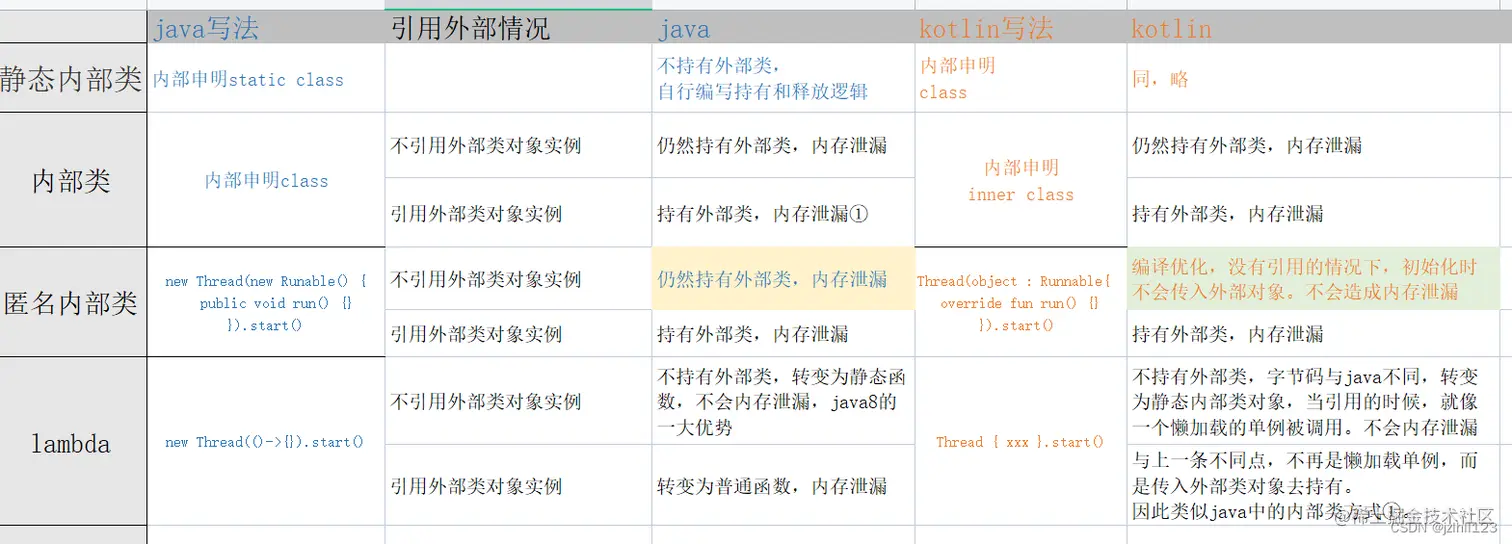Select the "内部类" row header cell
The image size is (1512, 544).
click(73, 180)
